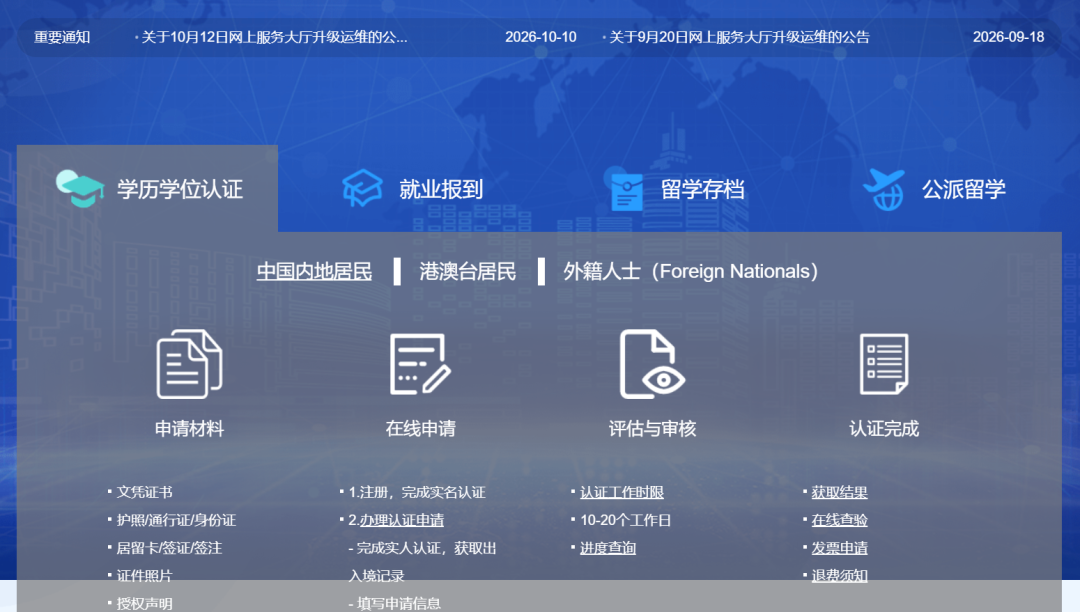
Task: Click the 申请材料 documents icon
Action: (x=189, y=364)
